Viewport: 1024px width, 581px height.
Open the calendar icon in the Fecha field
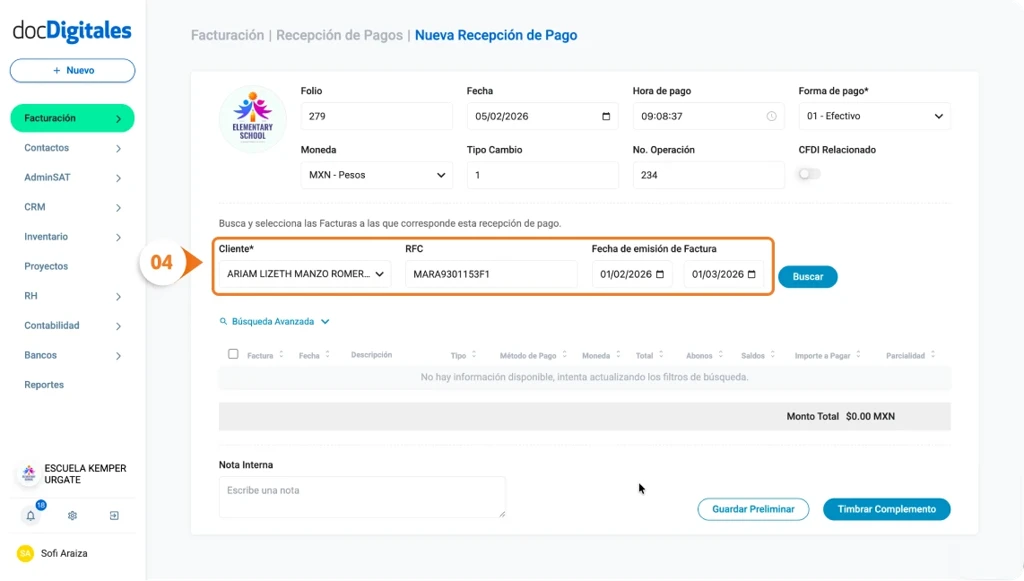click(x=608, y=115)
